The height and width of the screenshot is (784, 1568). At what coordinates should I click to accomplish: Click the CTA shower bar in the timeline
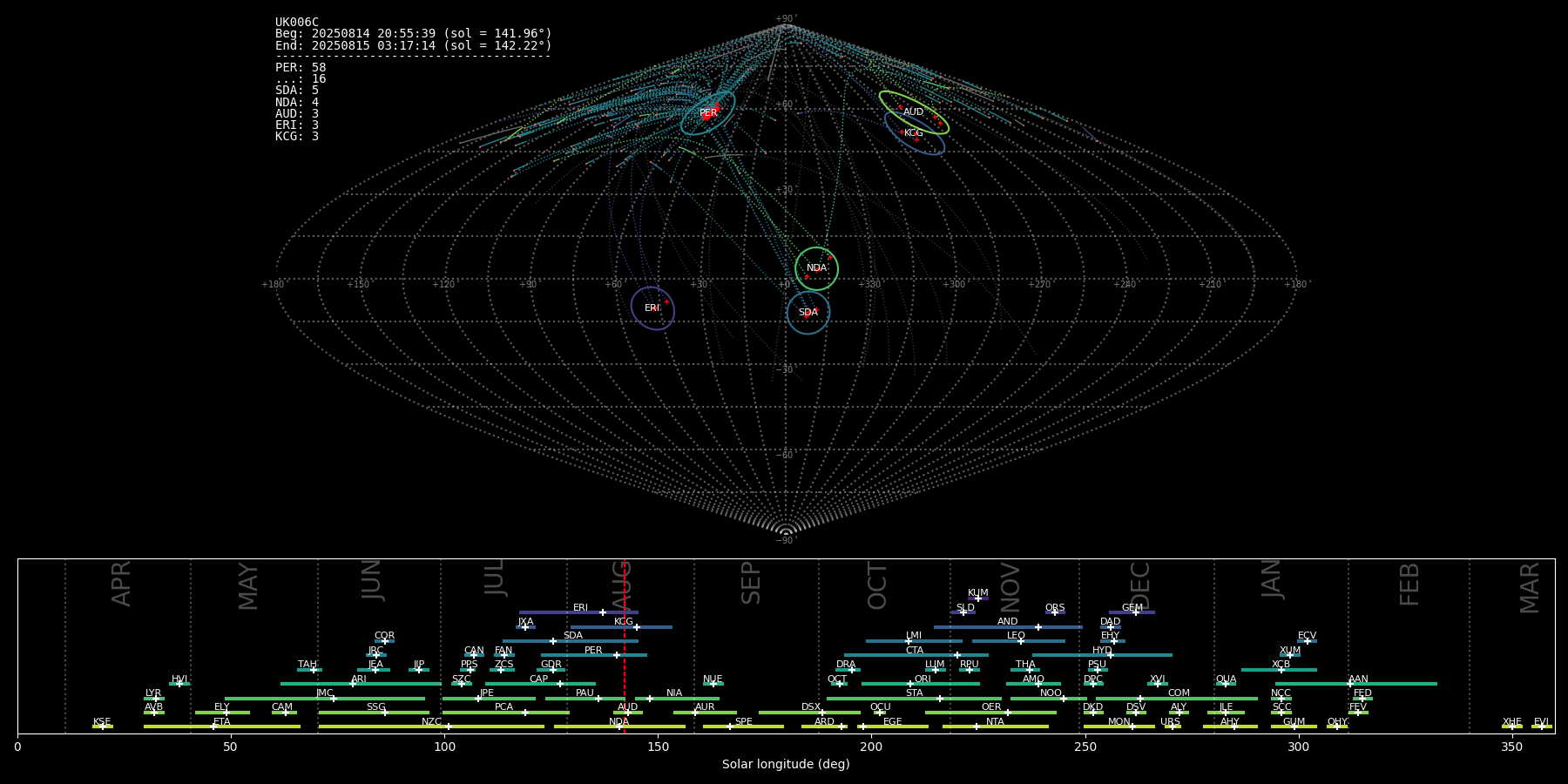916,655
